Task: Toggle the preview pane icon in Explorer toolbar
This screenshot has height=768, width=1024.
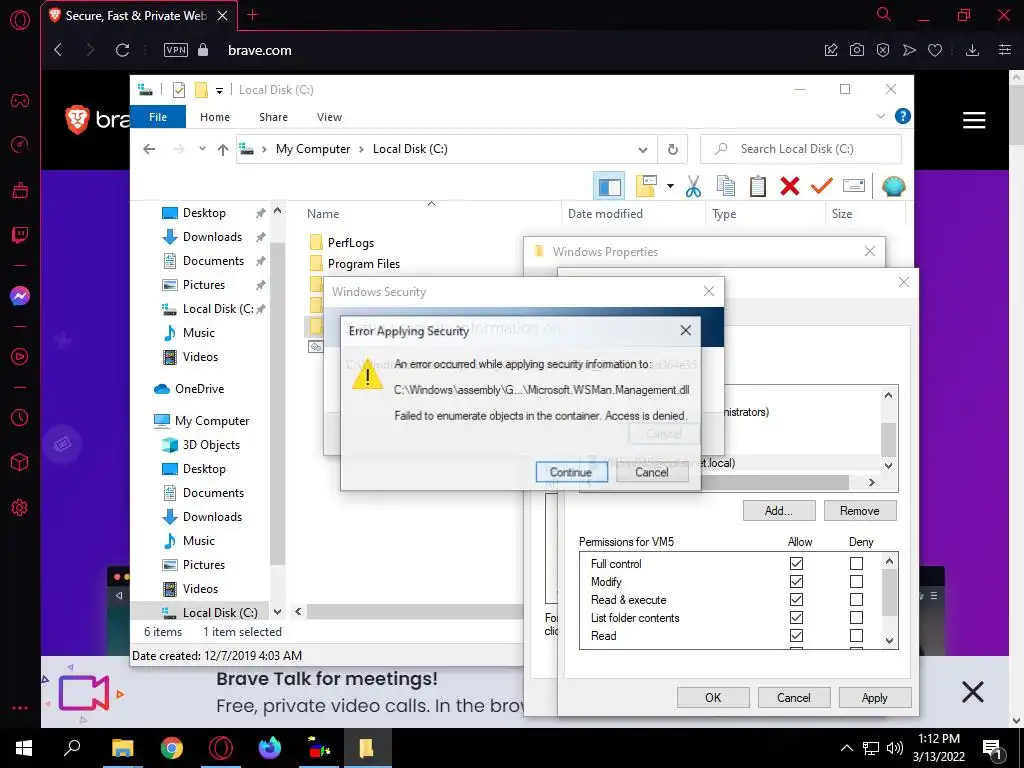Action: coord(609,187)
